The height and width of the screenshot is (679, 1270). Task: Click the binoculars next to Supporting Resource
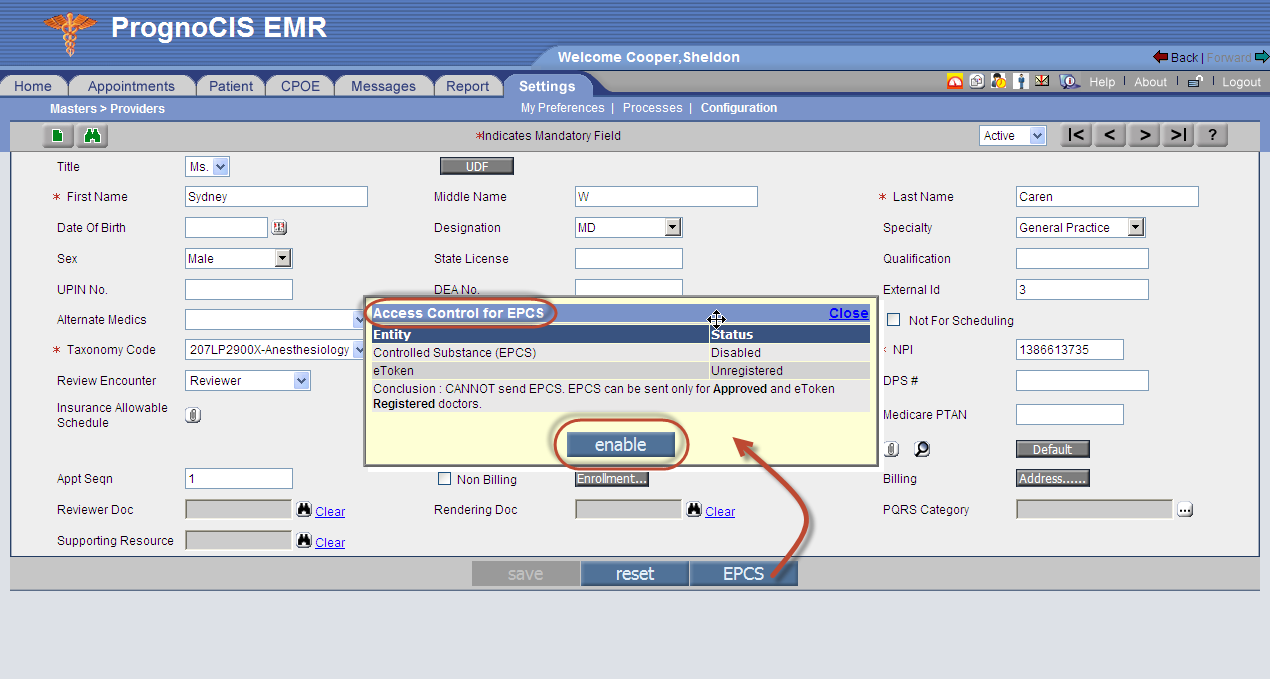tap(304, 541)
